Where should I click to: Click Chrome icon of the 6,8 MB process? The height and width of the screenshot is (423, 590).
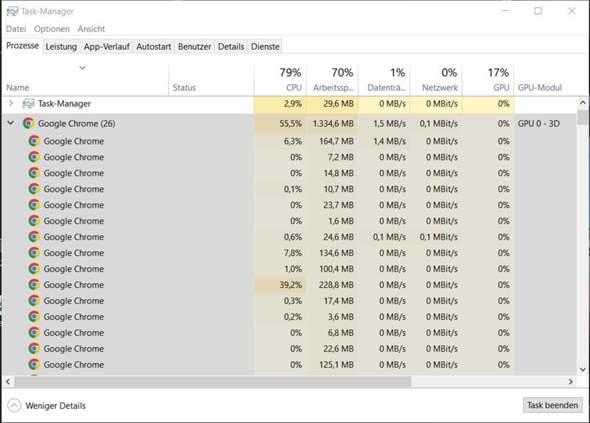pos(34,333)
